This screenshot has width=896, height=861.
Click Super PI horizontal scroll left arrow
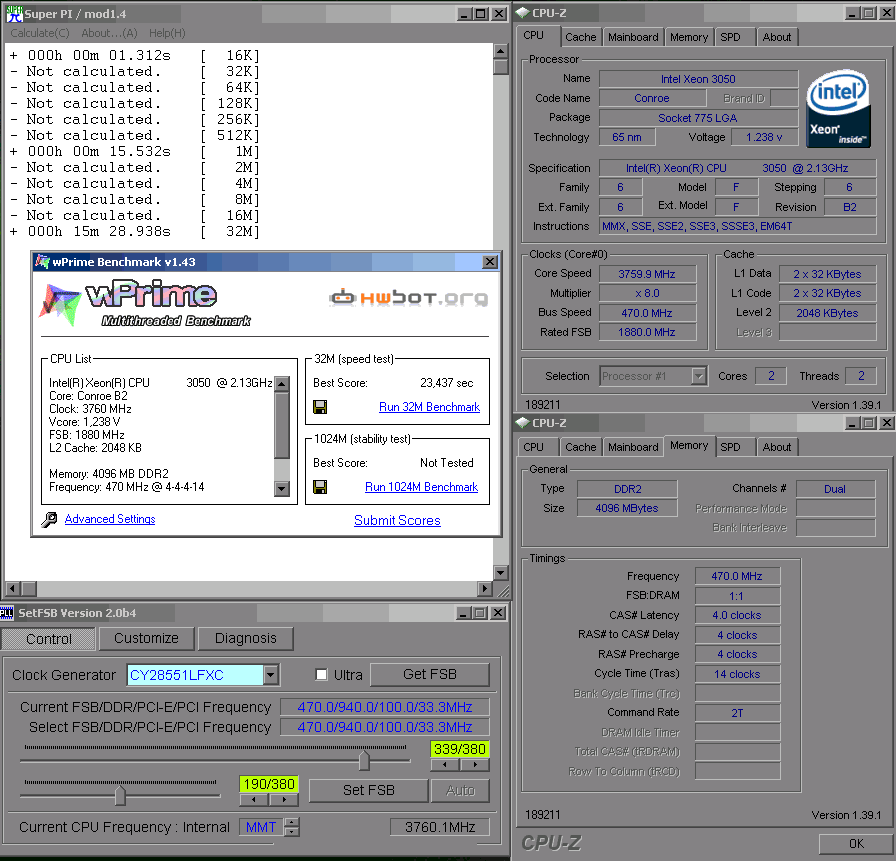click(x=12, y=588)
